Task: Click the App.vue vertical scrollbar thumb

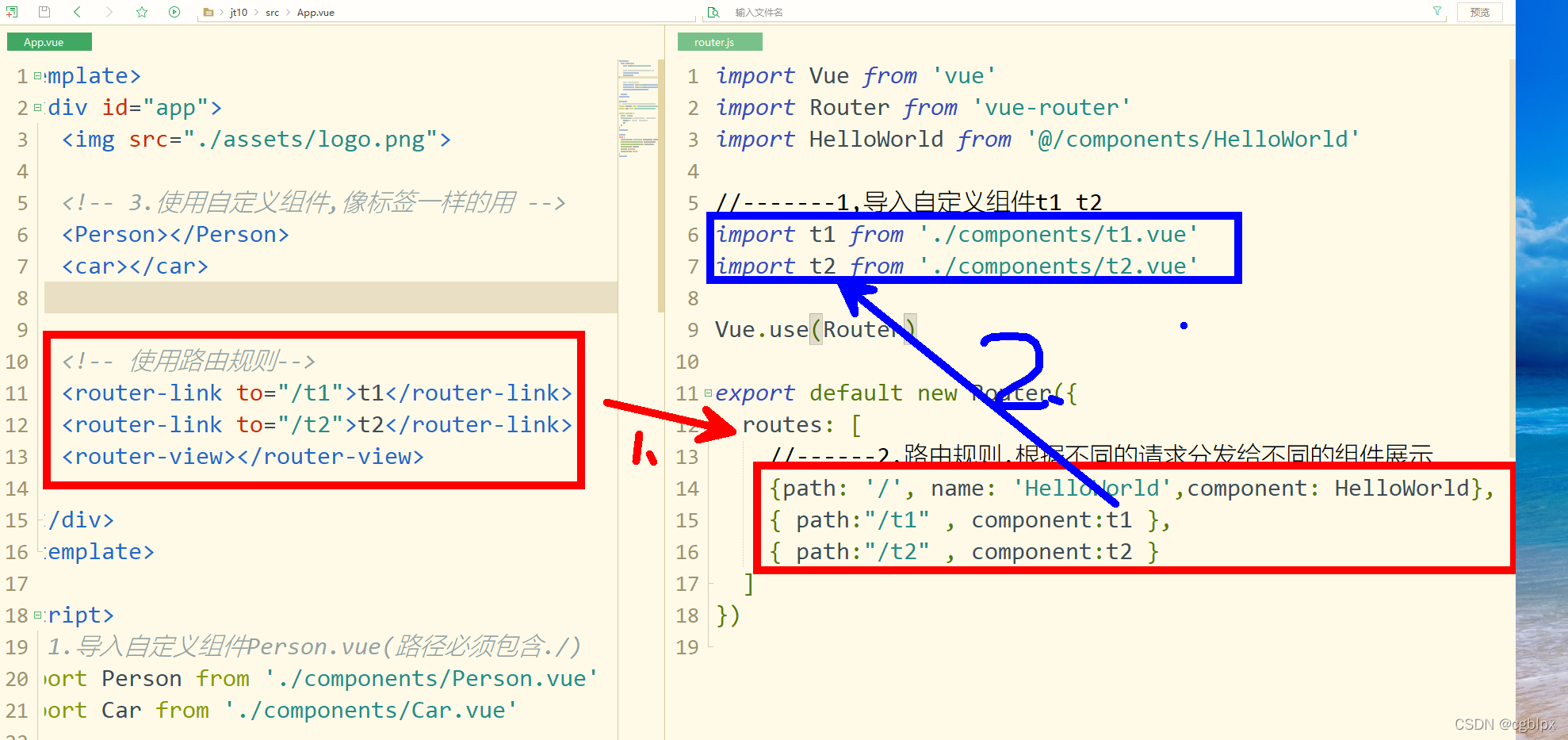Action: click(661, 186)
